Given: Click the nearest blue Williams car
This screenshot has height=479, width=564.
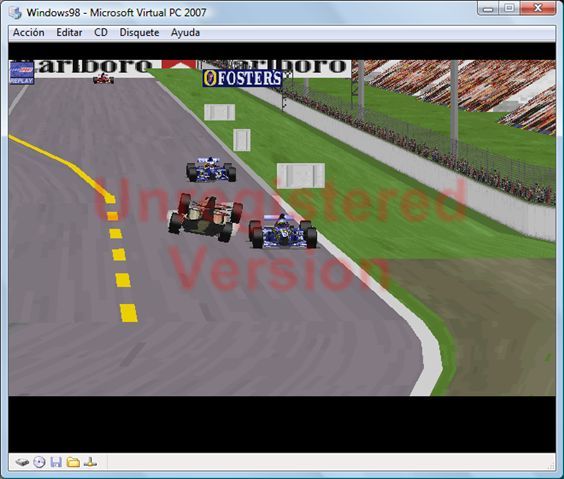Looking at the screenshot, I should pos(283,231).
